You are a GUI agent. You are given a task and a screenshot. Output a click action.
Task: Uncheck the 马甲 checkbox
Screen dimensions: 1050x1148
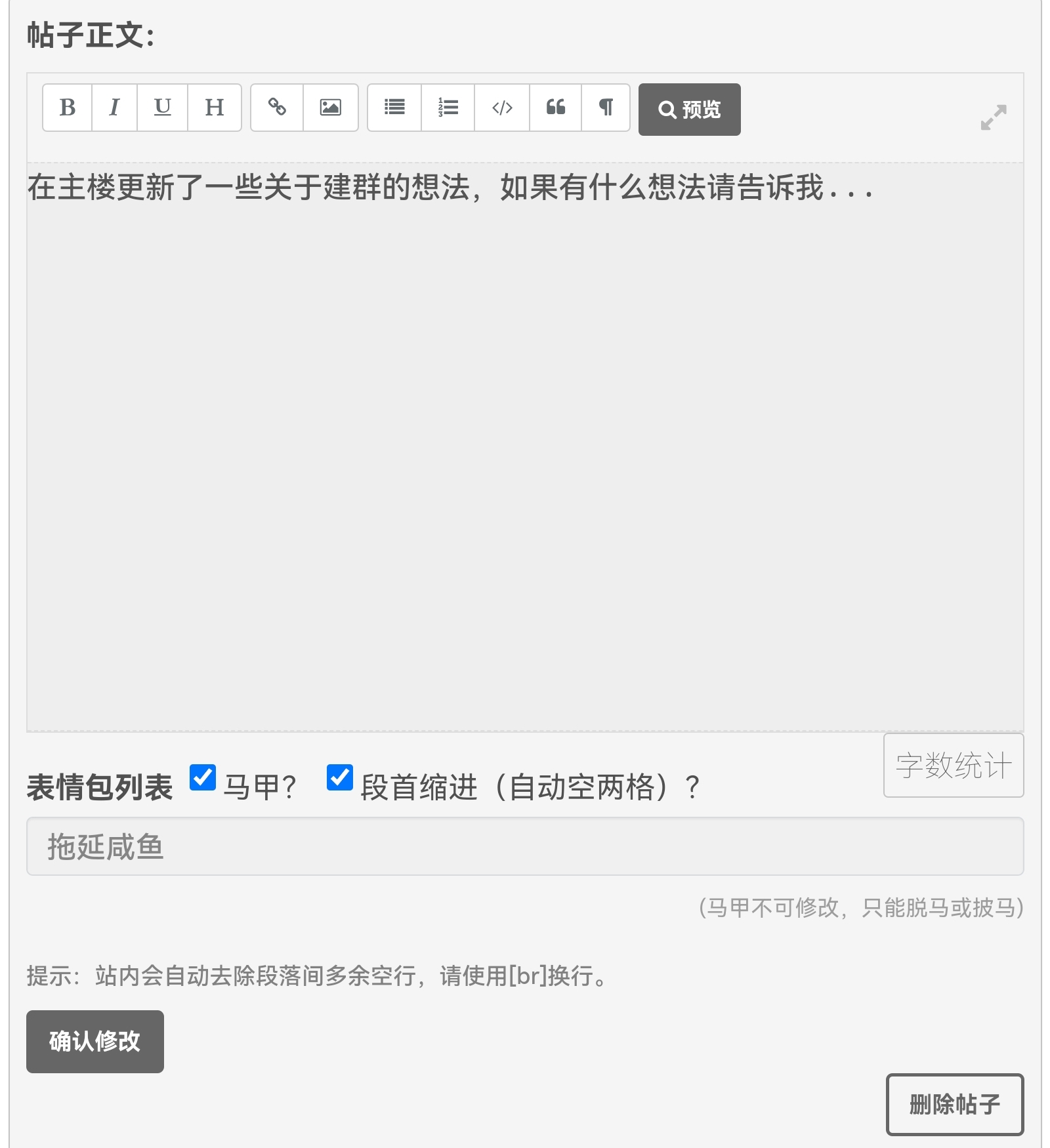(203, 777)
